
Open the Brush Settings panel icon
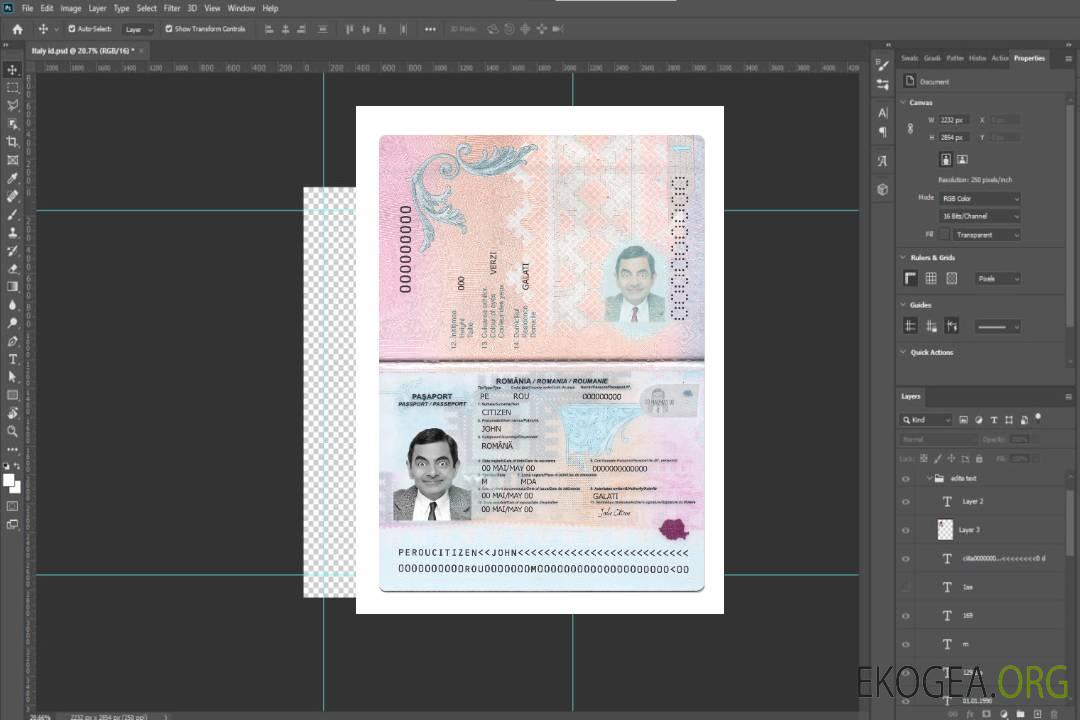pyautogui.click(x=882, y=65)
